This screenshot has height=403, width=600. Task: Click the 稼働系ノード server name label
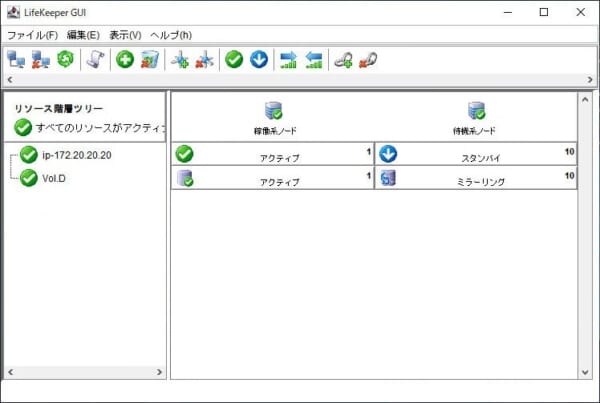pos(275,131)
